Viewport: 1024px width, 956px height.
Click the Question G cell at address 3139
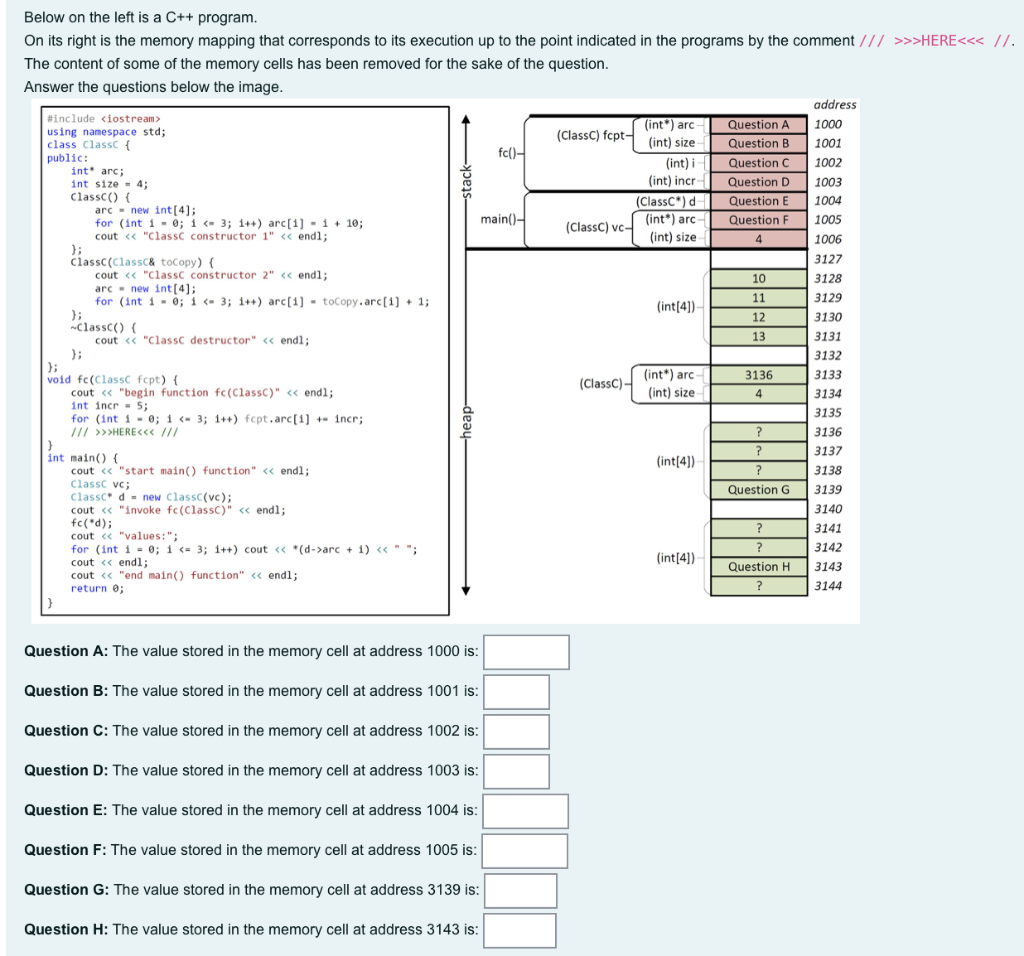coord(758,489)
